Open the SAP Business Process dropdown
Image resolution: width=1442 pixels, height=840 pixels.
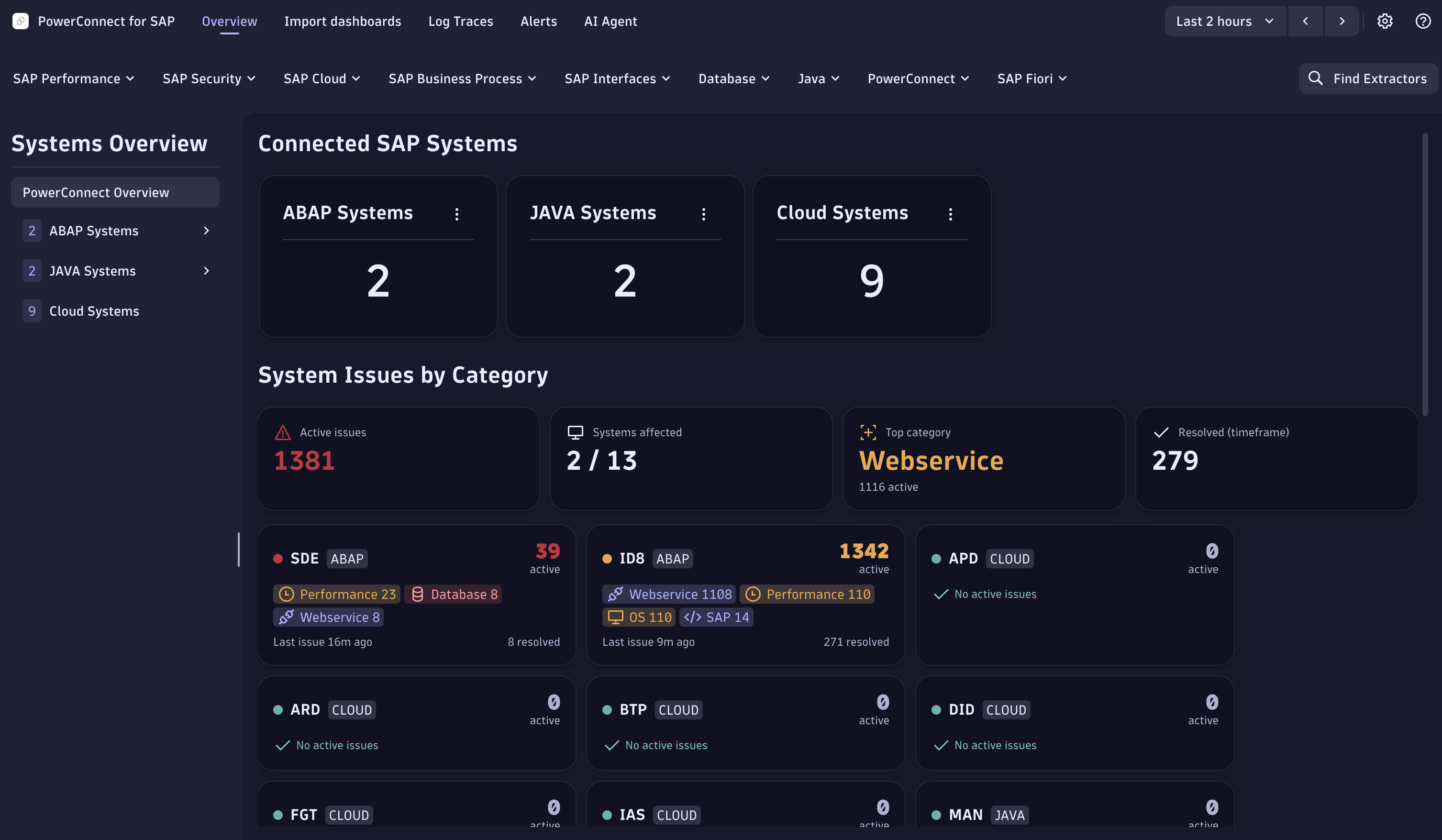pyautogui.click(x=462, y=78)
